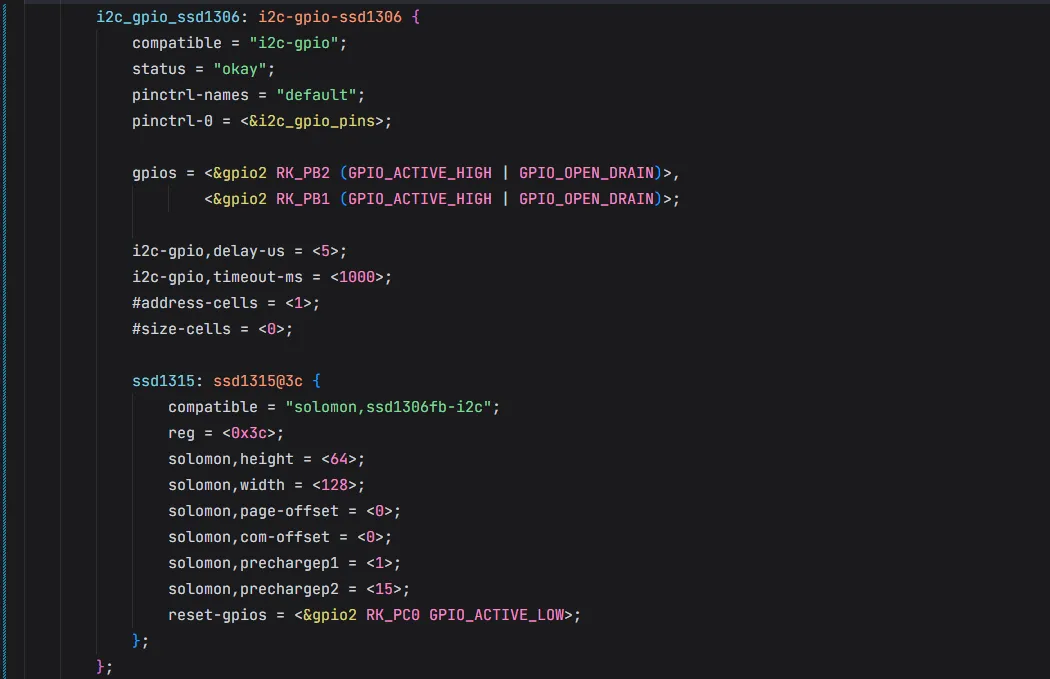Click the status property name

click(x=159, y=69)
